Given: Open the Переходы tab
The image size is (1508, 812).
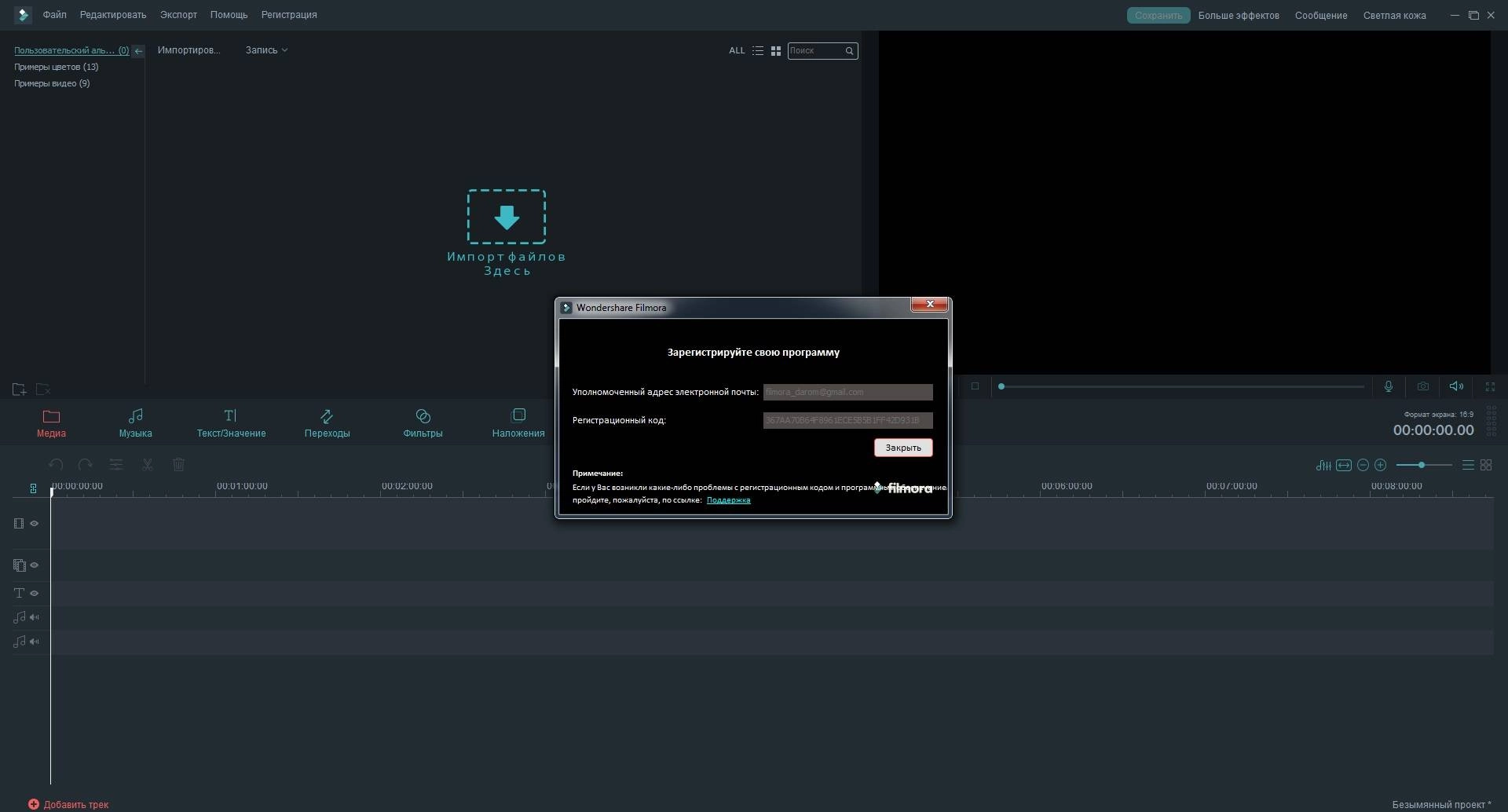Looking at the screenshot, I should coord(327,422).
